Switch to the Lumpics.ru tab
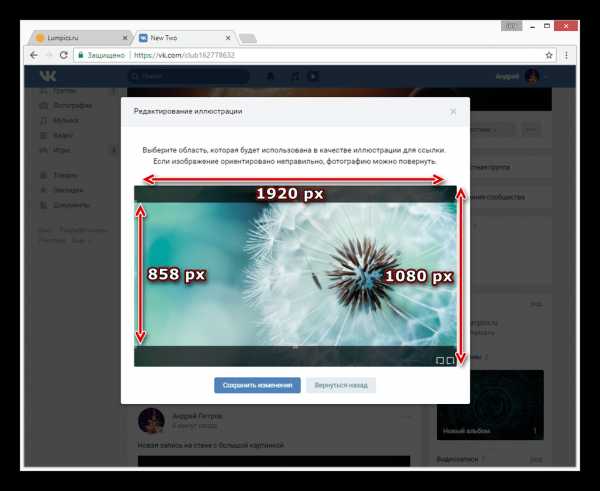The image size is (600, 491). pyautogui.click(x=80, y=38)
